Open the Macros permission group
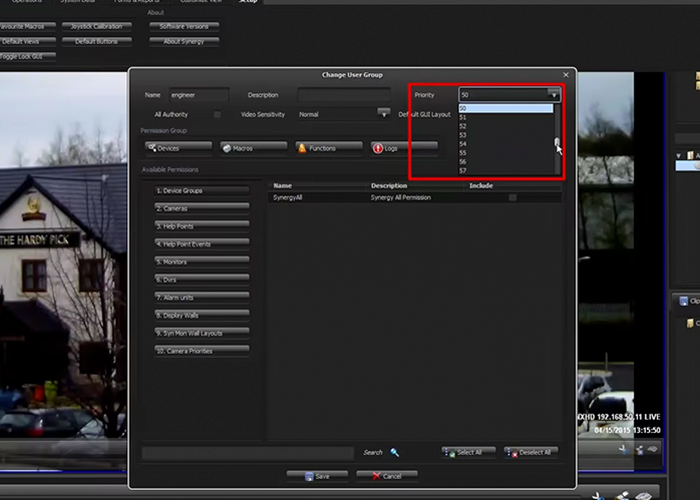Image resolution: width=700 pixels, height=500 pixels. pos(254,148)
